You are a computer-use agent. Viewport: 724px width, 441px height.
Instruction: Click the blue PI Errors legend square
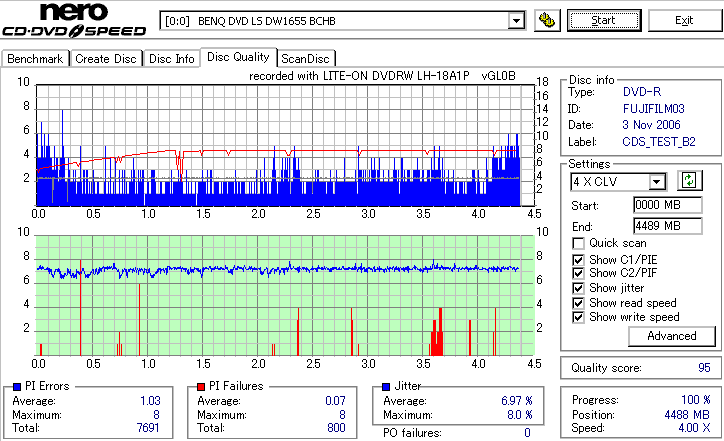coord(17,387)
